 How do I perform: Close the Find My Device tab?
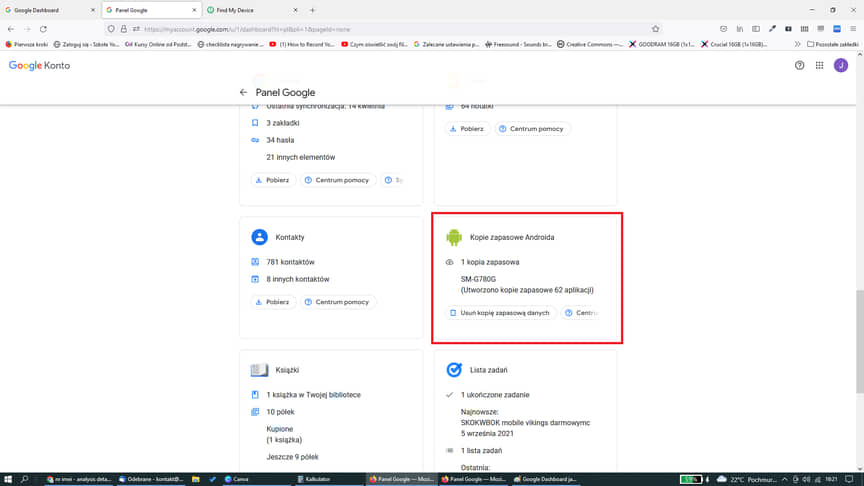point(295,10)
